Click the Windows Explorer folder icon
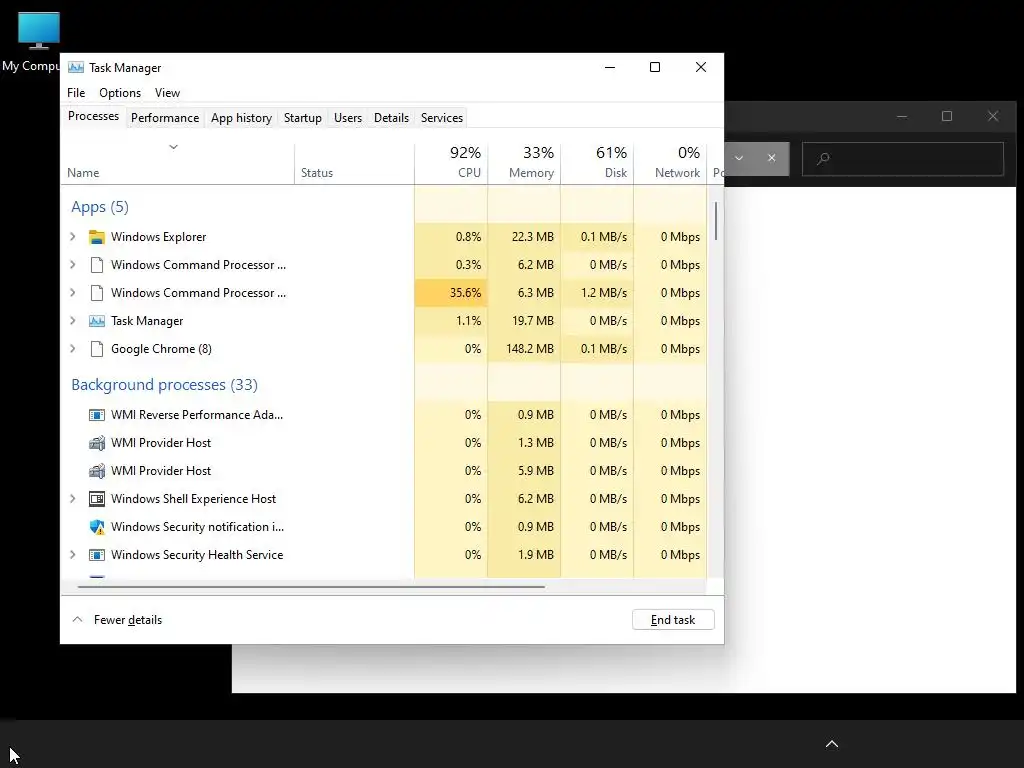 coord(97,237)
